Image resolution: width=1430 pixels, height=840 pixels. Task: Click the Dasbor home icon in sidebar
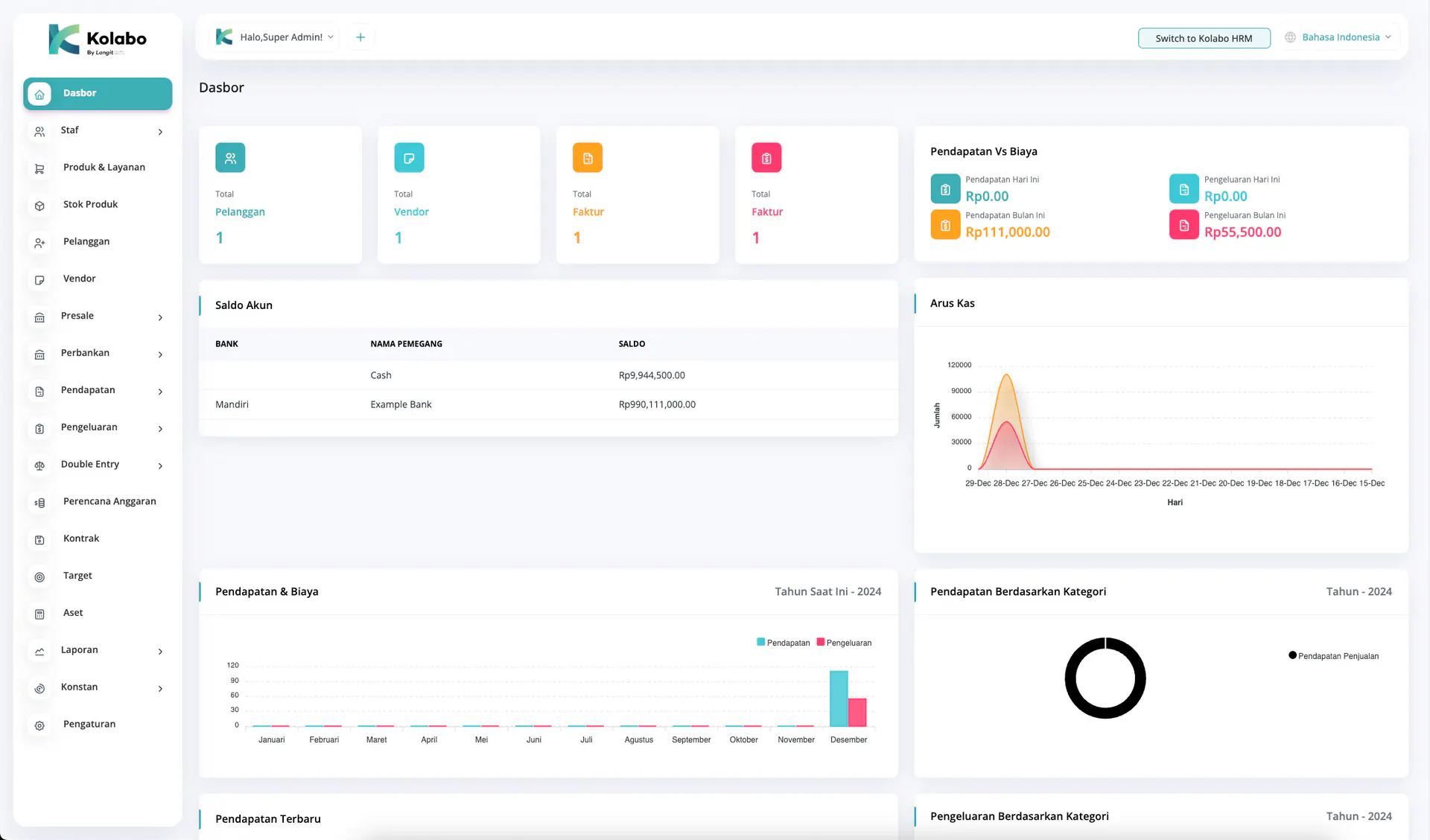[x=39, y=94]
